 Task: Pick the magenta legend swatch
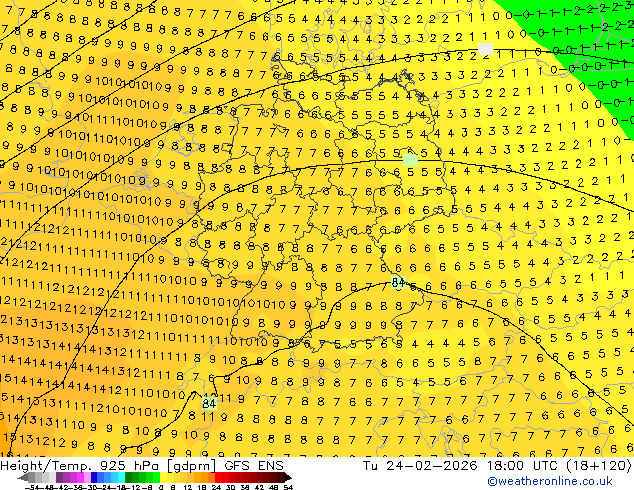click(x=80, y=477)
